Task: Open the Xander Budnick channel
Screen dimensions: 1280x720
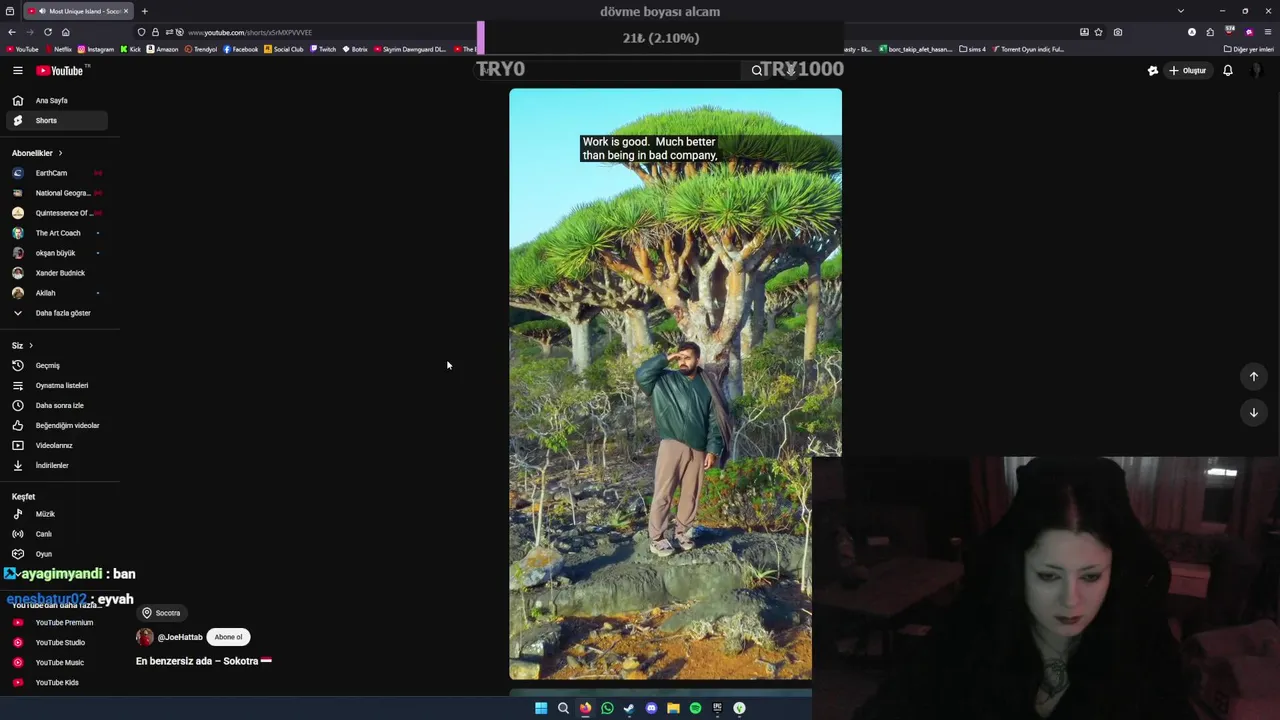Action: click(x=56, y=273)
